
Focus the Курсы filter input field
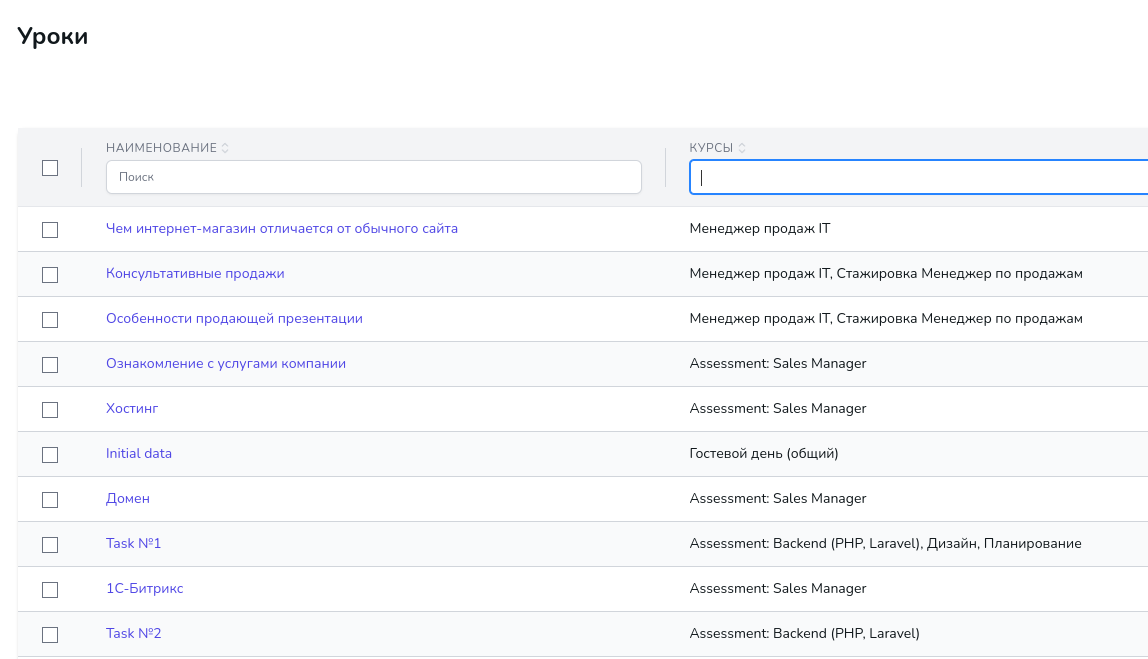click(920, 177)
